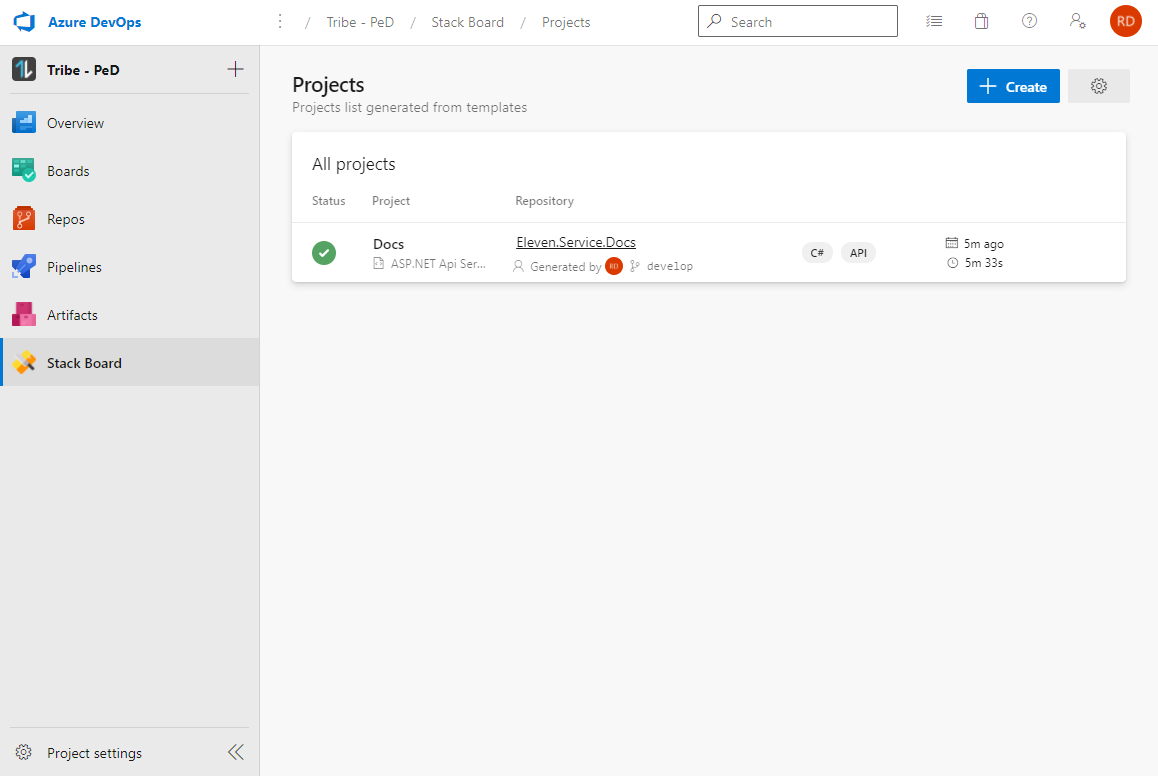Open the Eleven.Service.Docs repository link
The image size is (1158, 776).
(x=576, y=242)
